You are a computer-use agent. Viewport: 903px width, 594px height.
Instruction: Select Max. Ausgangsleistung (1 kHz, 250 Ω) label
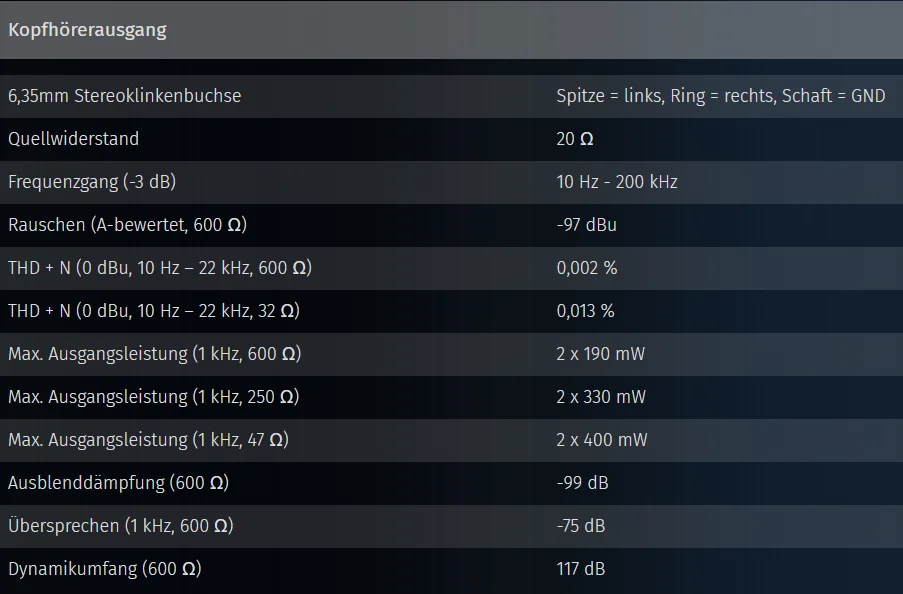pyautogui.click(x=154, y=397)
